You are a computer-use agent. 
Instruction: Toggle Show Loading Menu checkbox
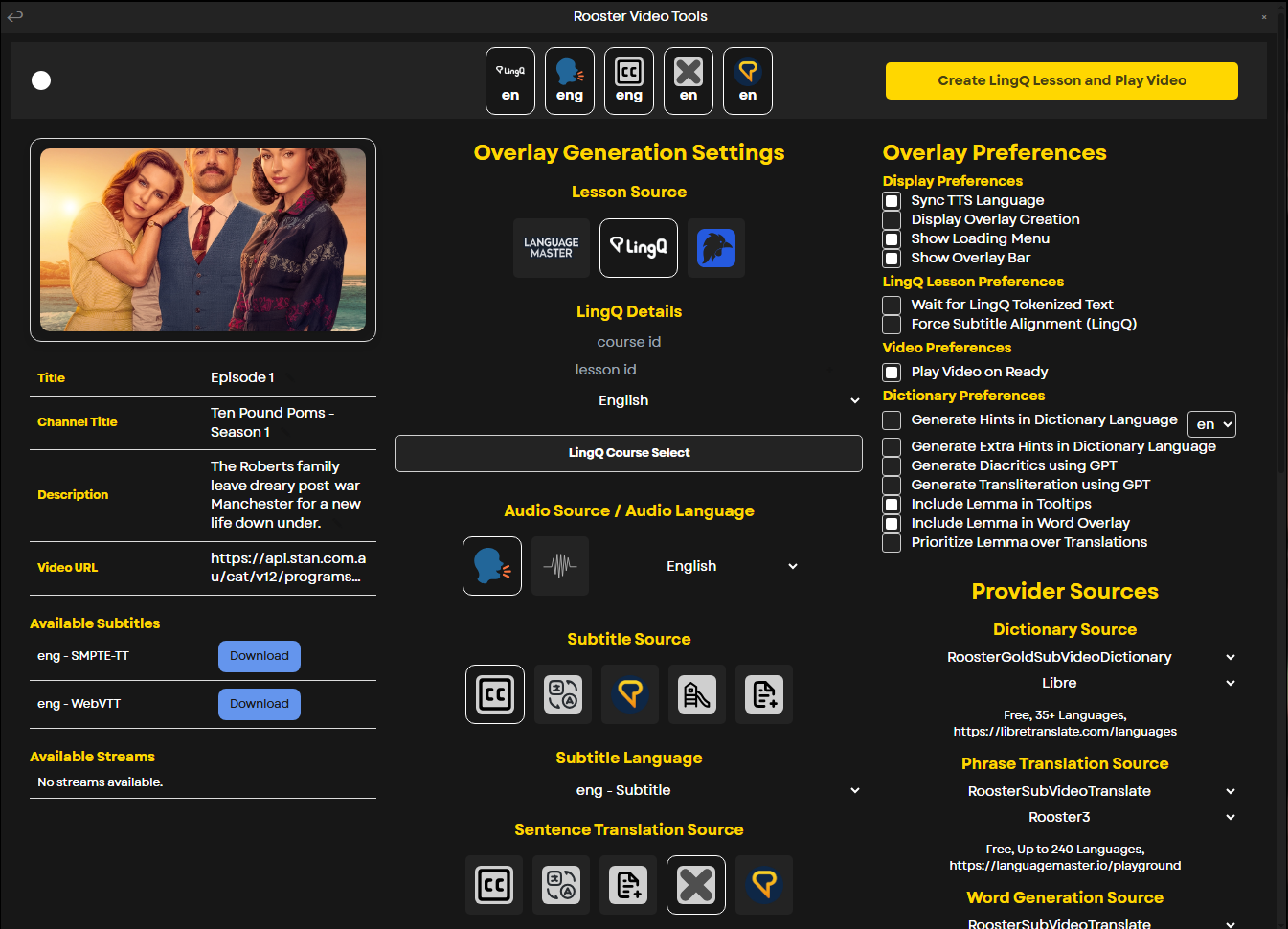click(x=892, y=239)
